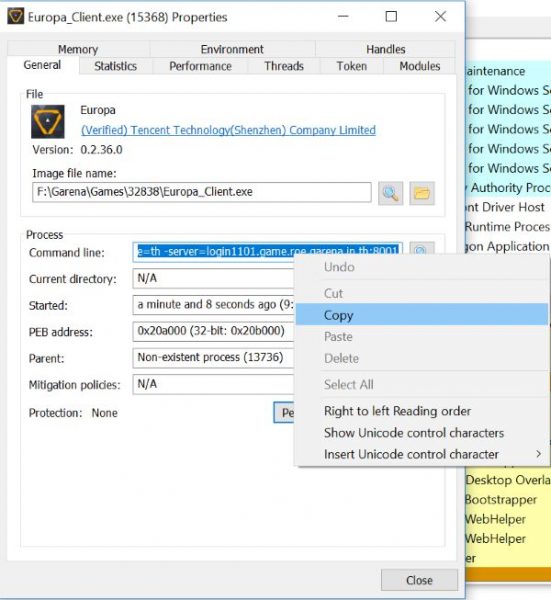
Task: Click the Started time field
Action: [x=213, y=305]
